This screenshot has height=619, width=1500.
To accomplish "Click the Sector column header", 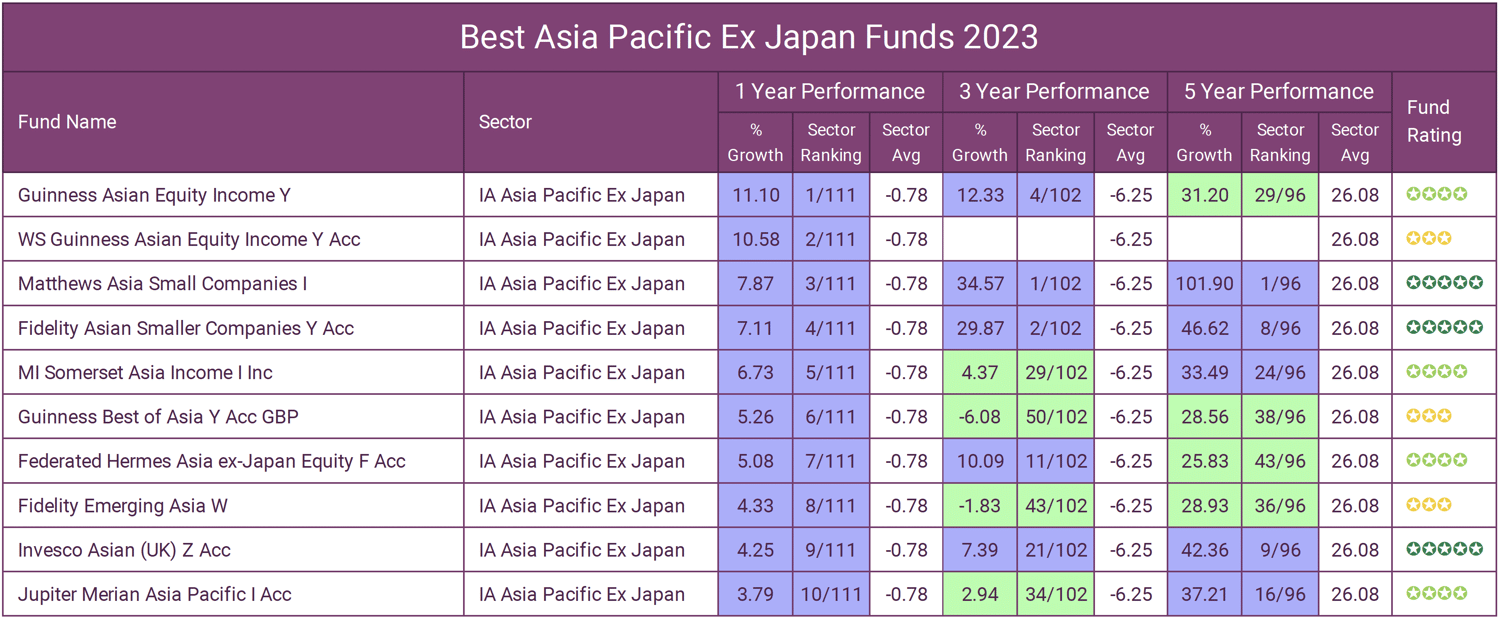I will pyautogui.click(x=505, y=122).
